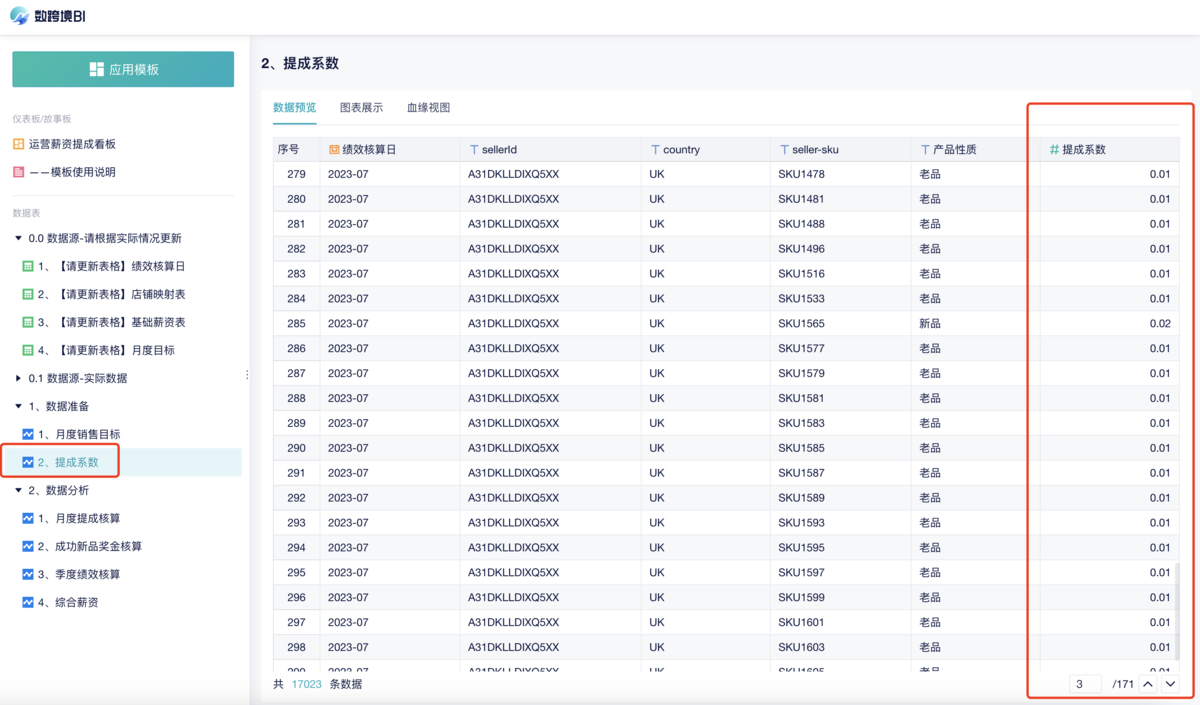Open the 运营薪资提成看板 dashboard
The height and width of the screenshot is (705, 1200).
click(x=72, y=144)
